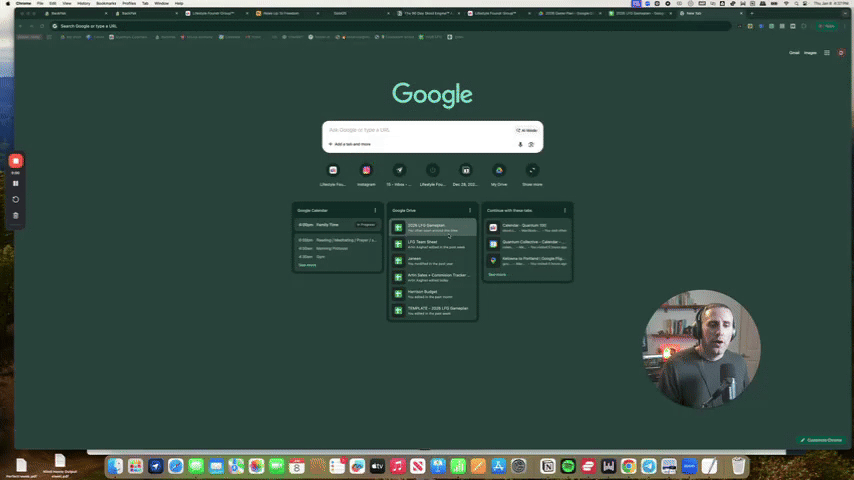Open Google Calendar card options menu
Image resolution: width=854 pixels, height=480 pixels.
coord(375,210)
